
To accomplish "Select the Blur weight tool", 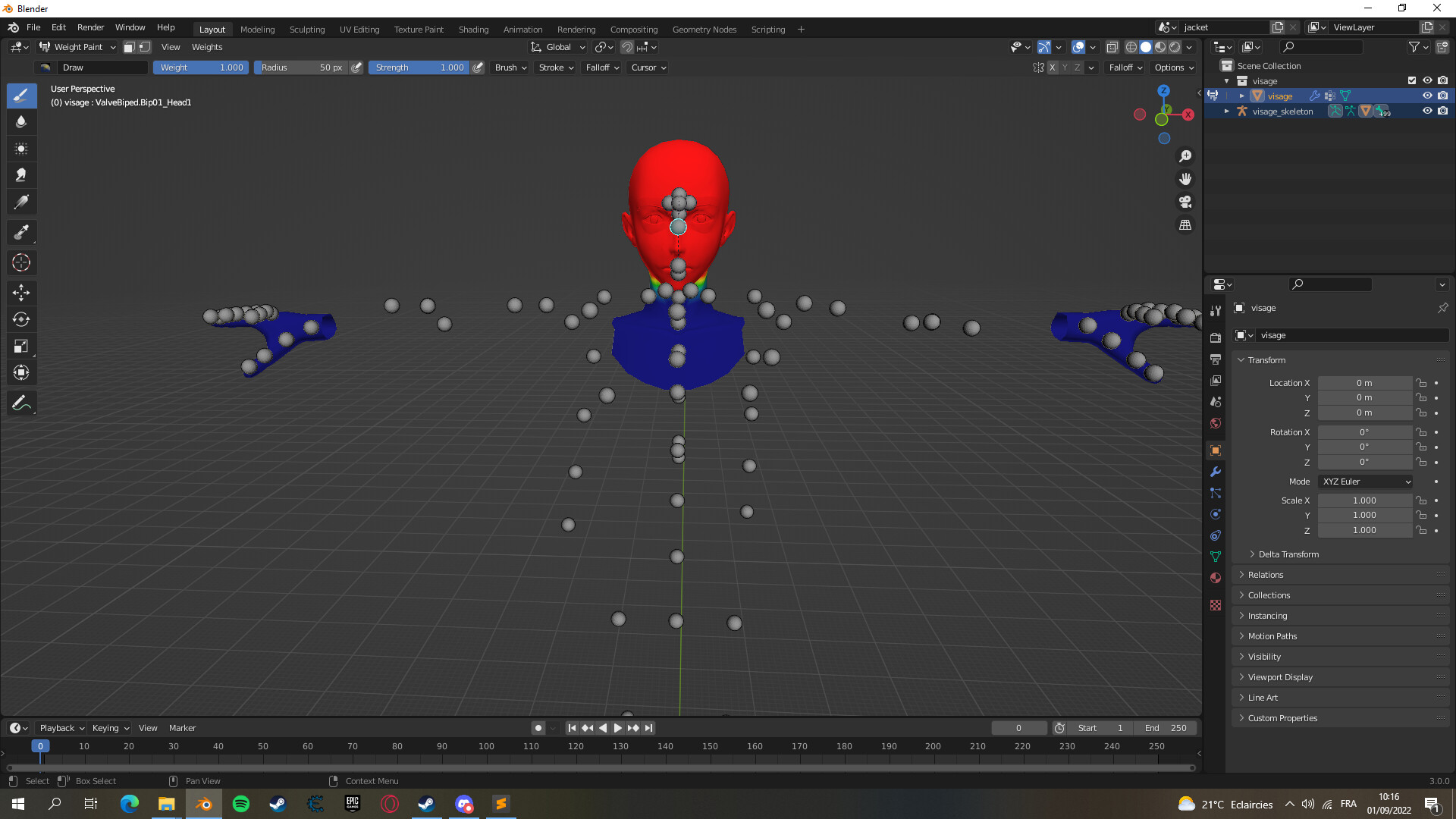I will (21, 122).
